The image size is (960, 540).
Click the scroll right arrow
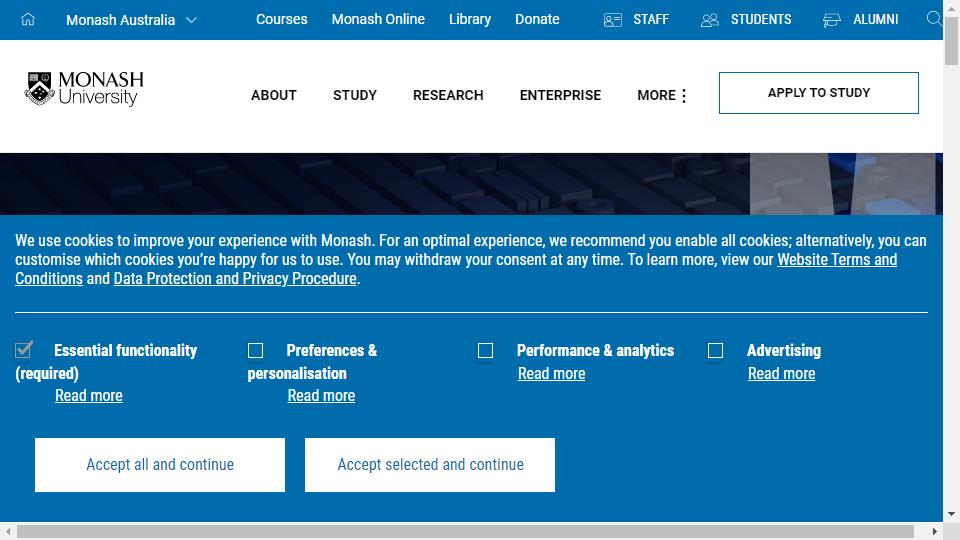pos(935,531)
